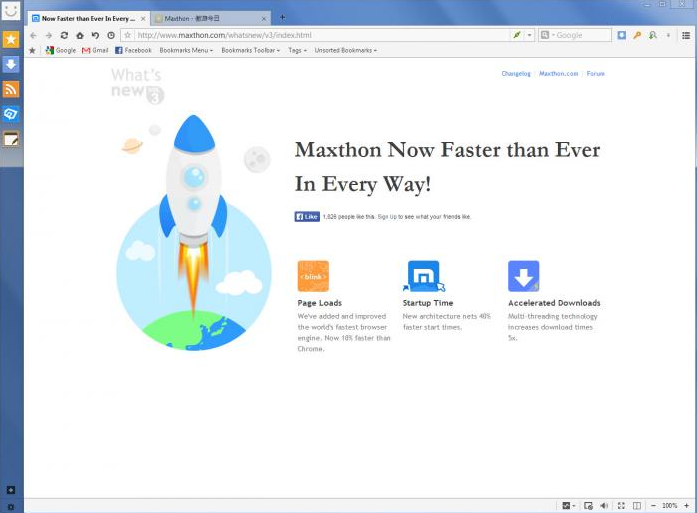Open the Changelog link
Image resolution: width=697 pixels, height=513 pixels.
click(x=516, y=74)
